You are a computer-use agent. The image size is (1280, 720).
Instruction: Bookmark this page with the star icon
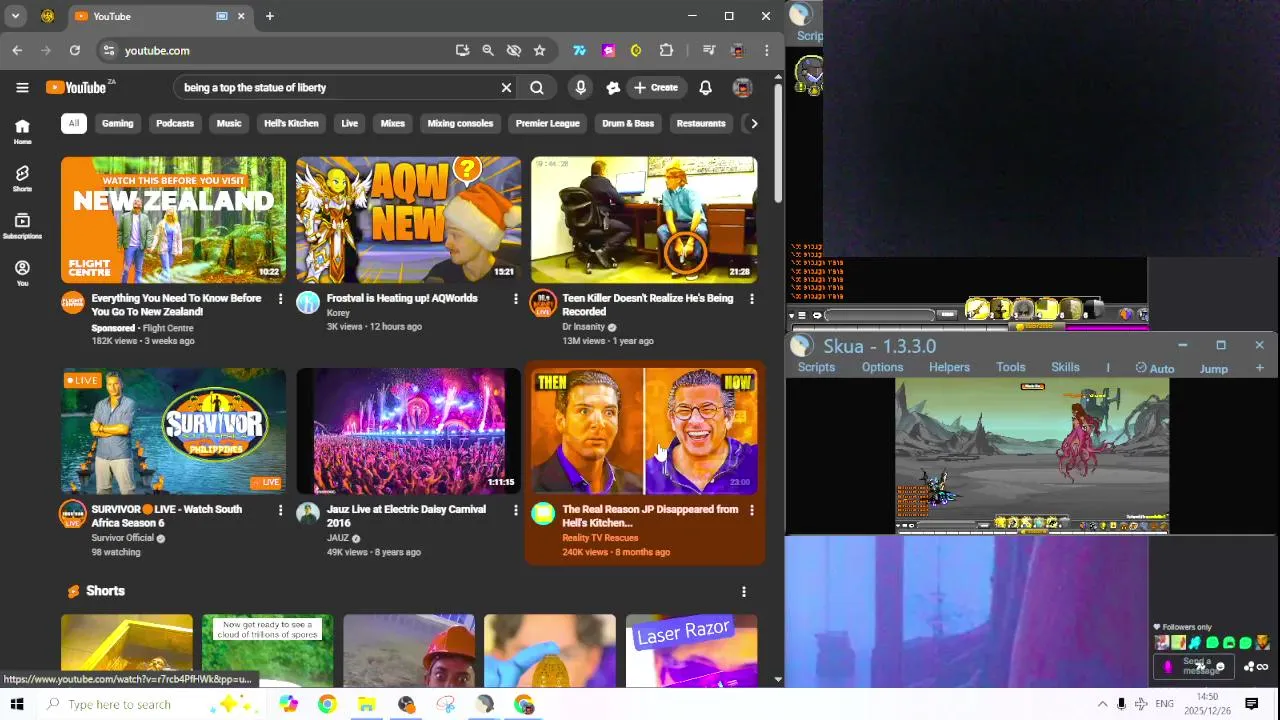click(539, 50)
